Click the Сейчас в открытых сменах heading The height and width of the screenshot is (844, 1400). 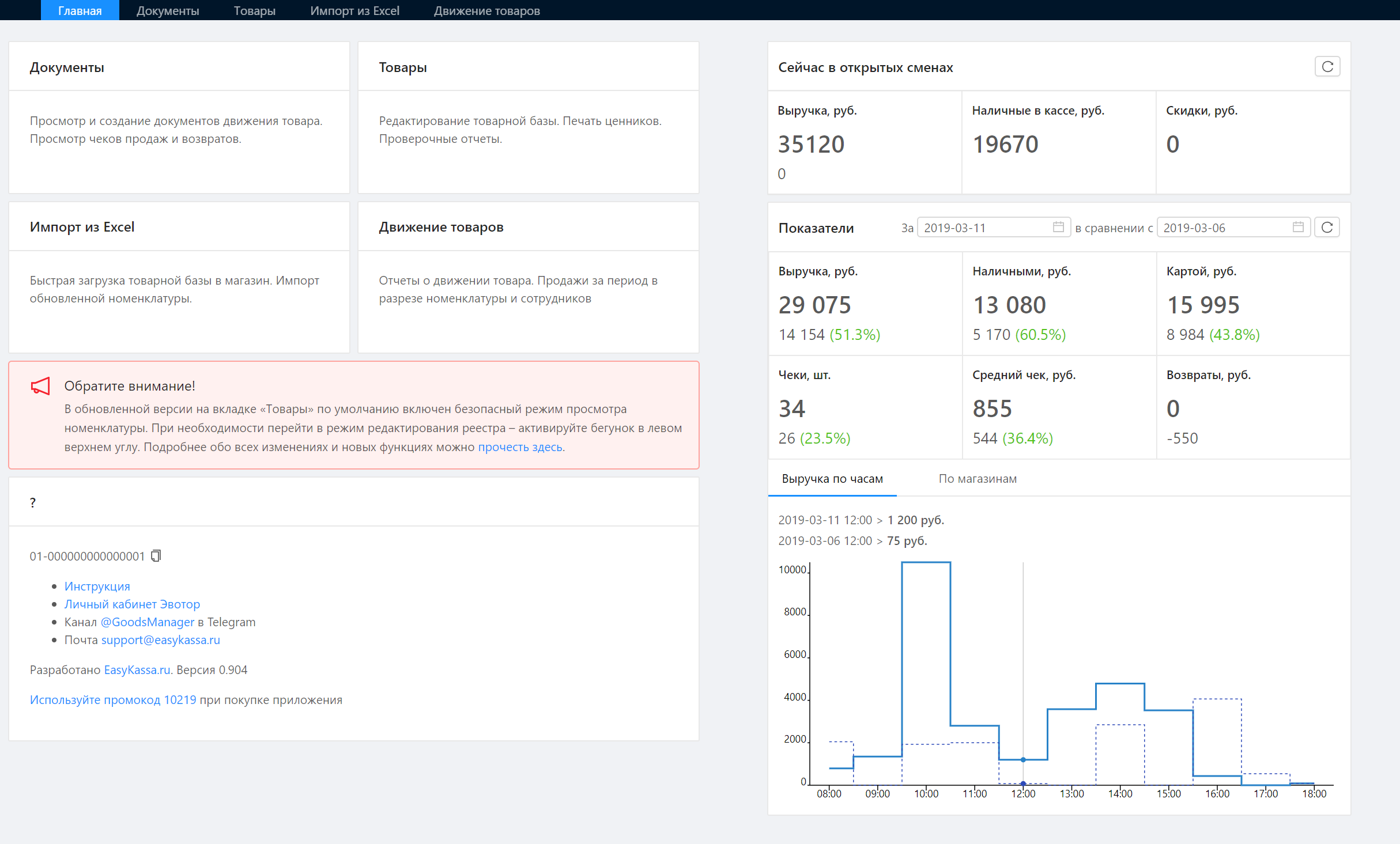tap(866, 67)
